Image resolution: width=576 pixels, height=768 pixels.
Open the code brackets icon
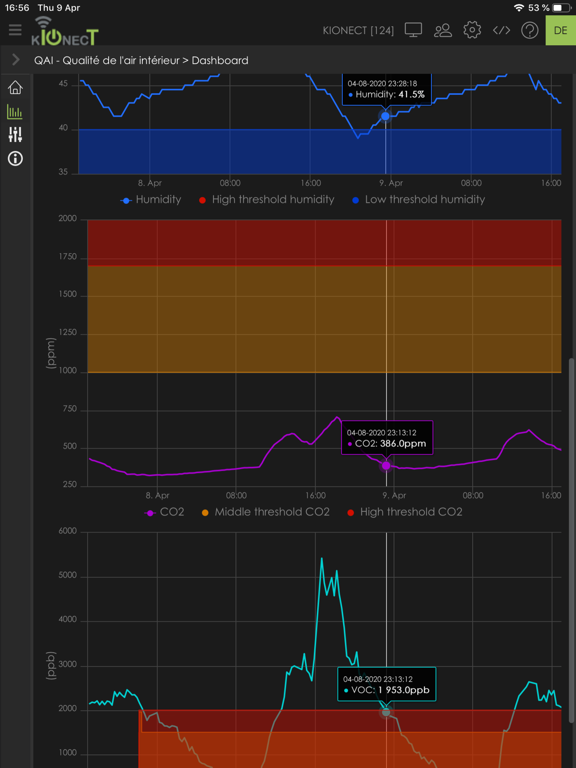point(501,30)
